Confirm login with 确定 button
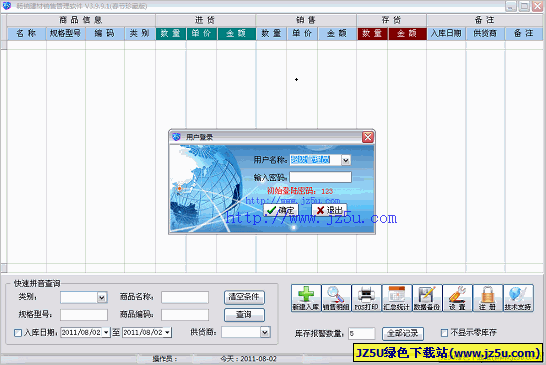The width and height of the screenshot is (546, 365). [281, 210]
